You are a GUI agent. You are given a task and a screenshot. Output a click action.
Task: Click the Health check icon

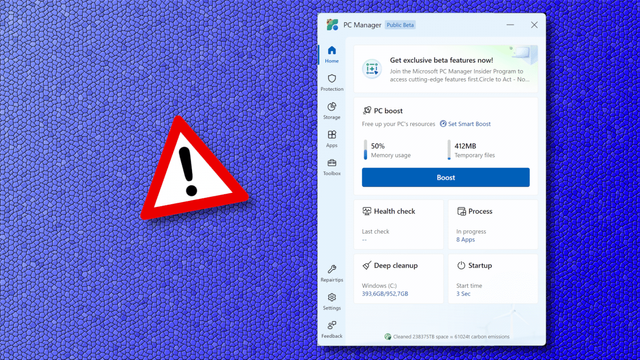(x=367, y=211)
